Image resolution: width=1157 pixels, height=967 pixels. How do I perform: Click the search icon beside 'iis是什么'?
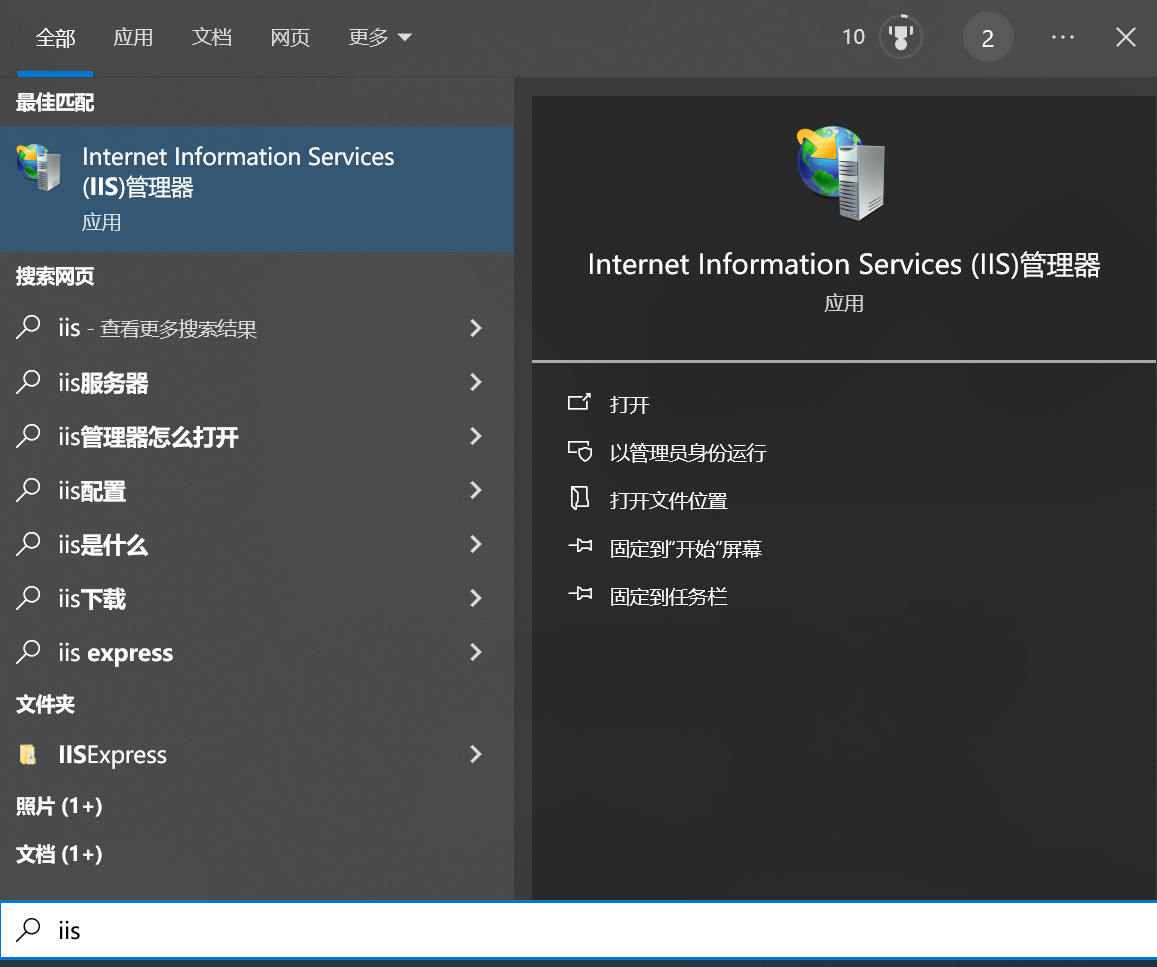point(28,544)
